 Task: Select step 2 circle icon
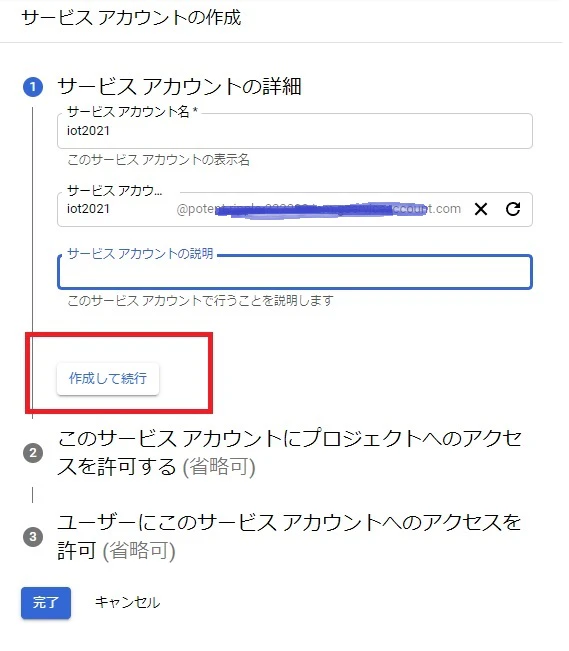pyautogui.click(x=33, y=453)
